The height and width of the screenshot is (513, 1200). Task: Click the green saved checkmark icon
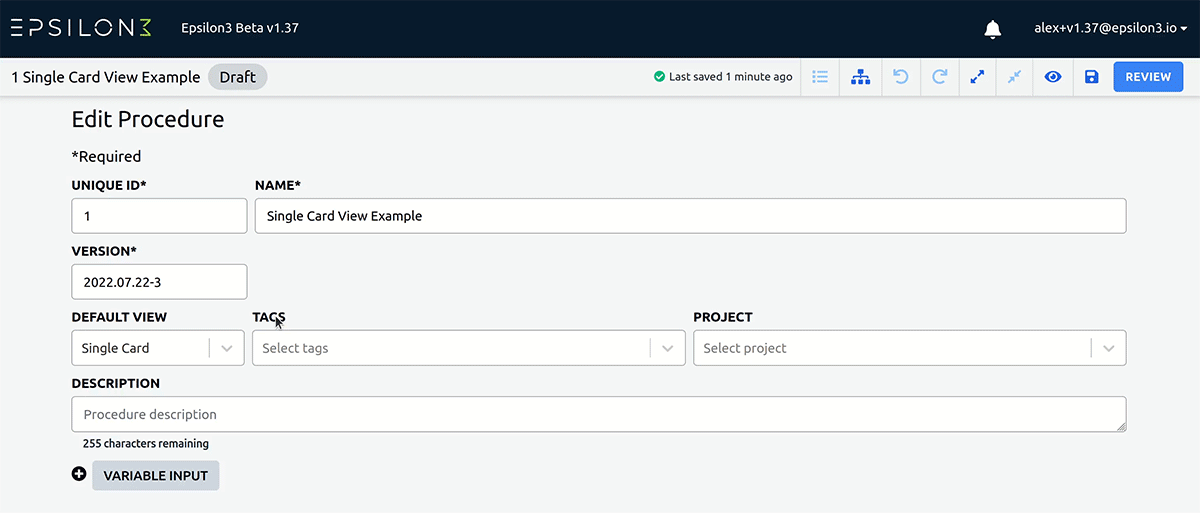[x=659, y=77]
